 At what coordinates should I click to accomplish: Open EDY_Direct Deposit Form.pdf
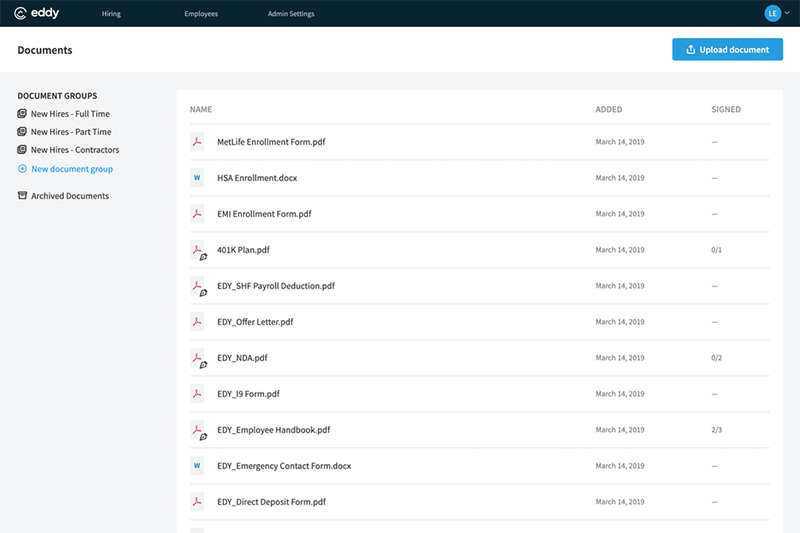click(271, 502)
